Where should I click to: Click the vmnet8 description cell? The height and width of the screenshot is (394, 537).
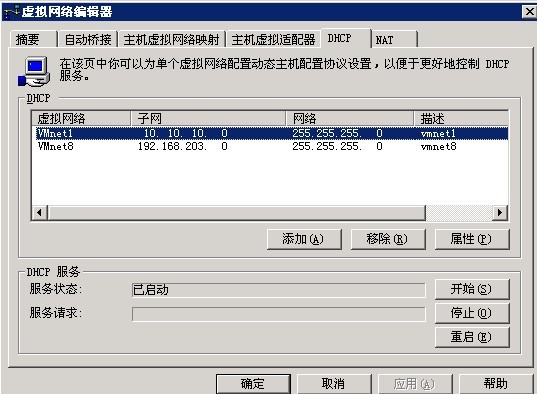point(438,147)
